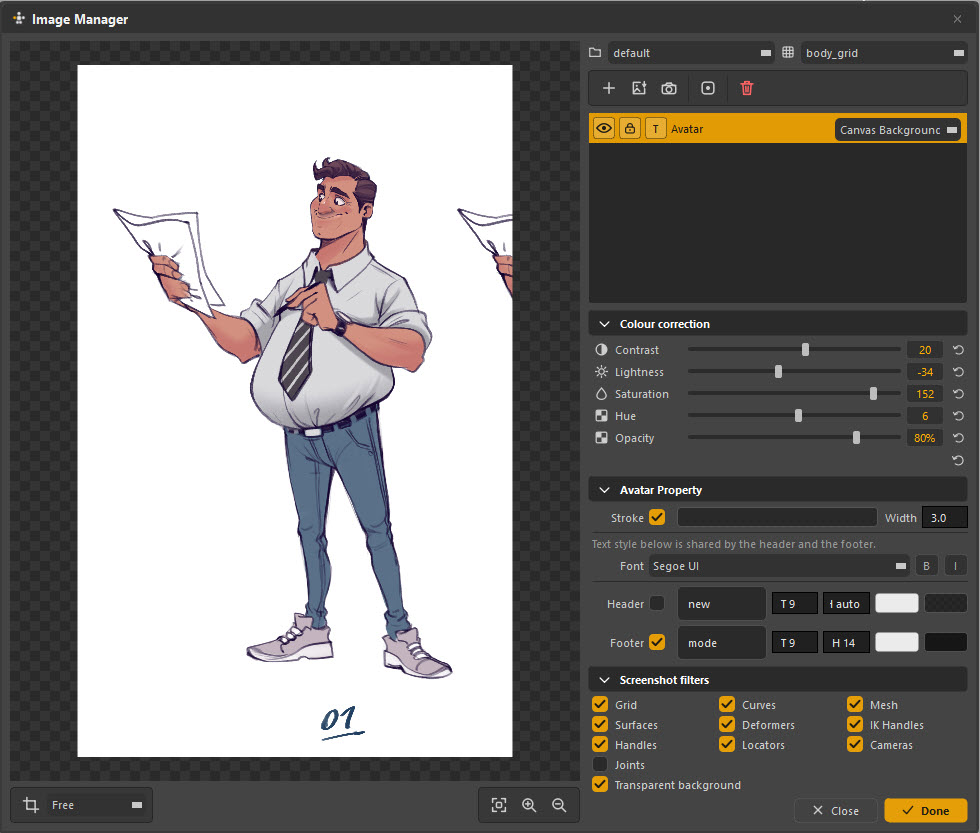Click the Contrast slider handle
980x833 pixels.
pos(805,349)
